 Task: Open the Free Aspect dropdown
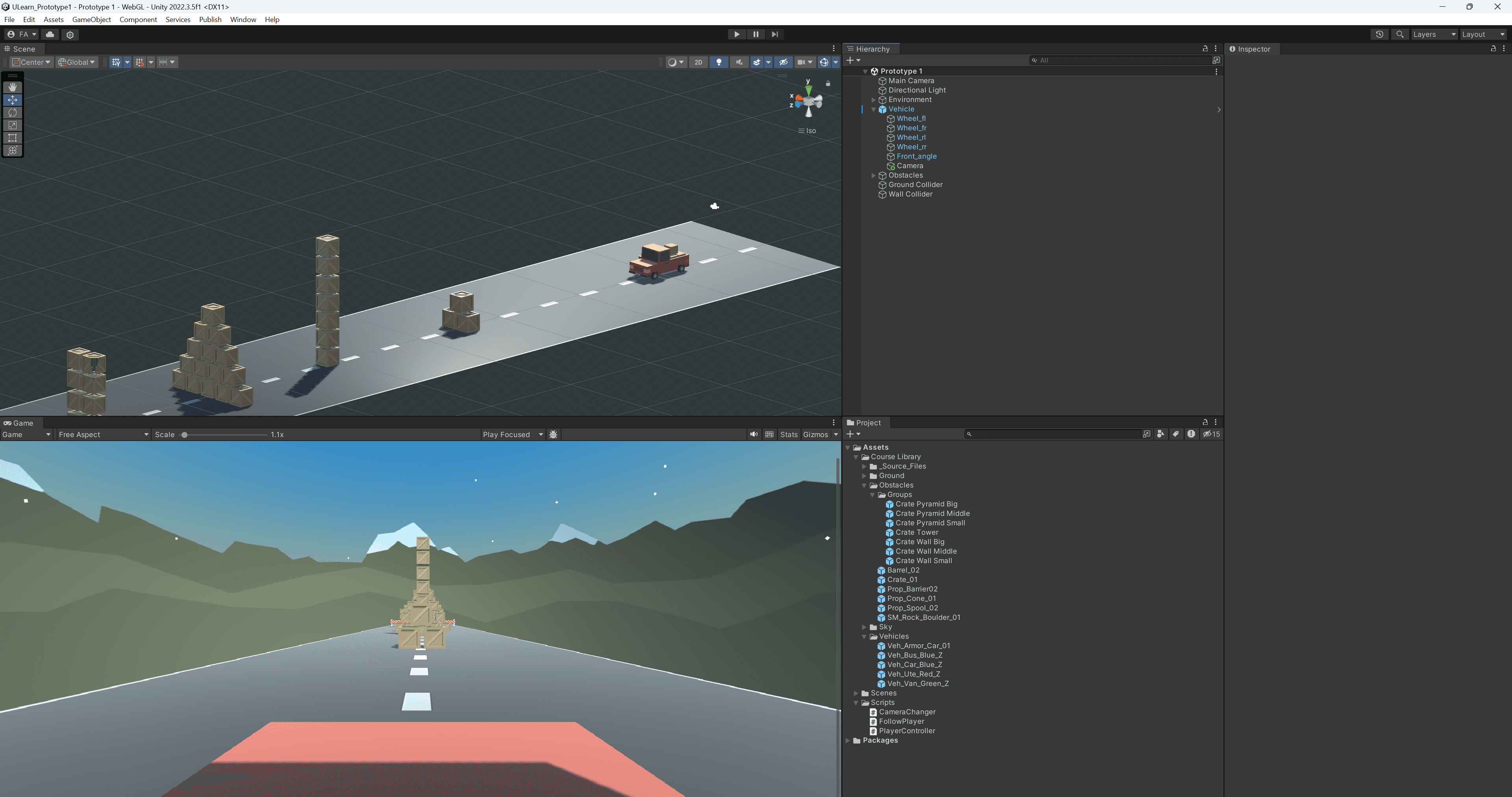tap(103, 434)
